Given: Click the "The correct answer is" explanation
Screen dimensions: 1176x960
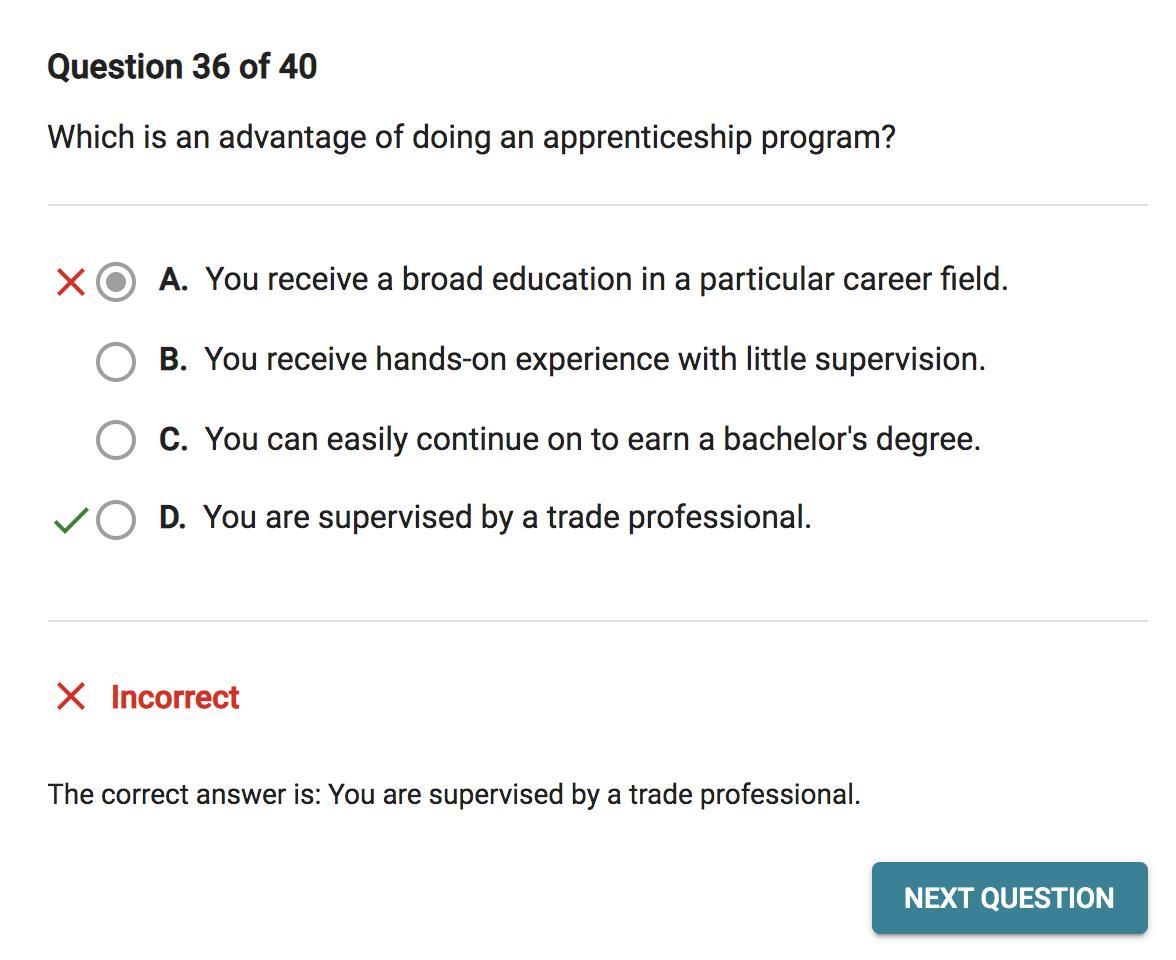Looking at the screenshot, I should pos(454,794).
